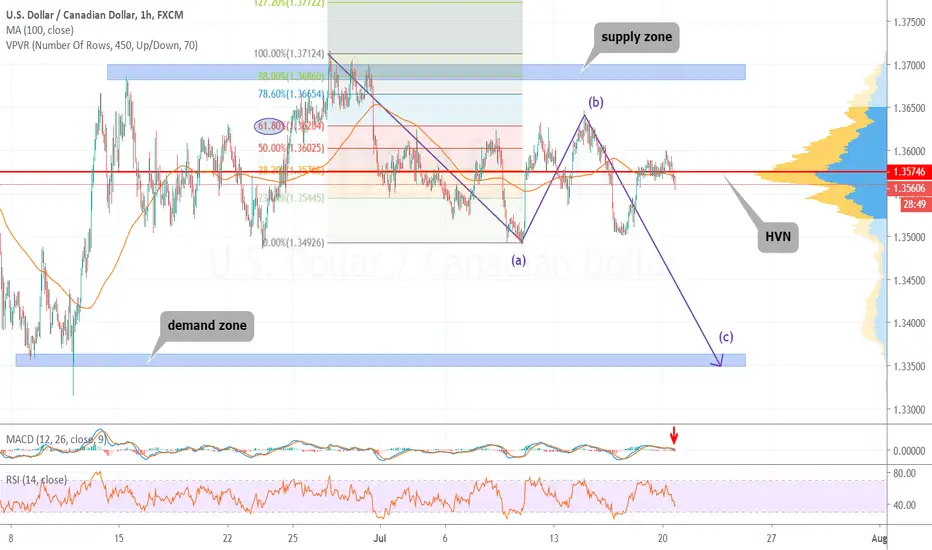Select the MACD (12, 26, close, 9) legend
The height and width of the screenshot is (550, 932).
(x=56, y=439)
